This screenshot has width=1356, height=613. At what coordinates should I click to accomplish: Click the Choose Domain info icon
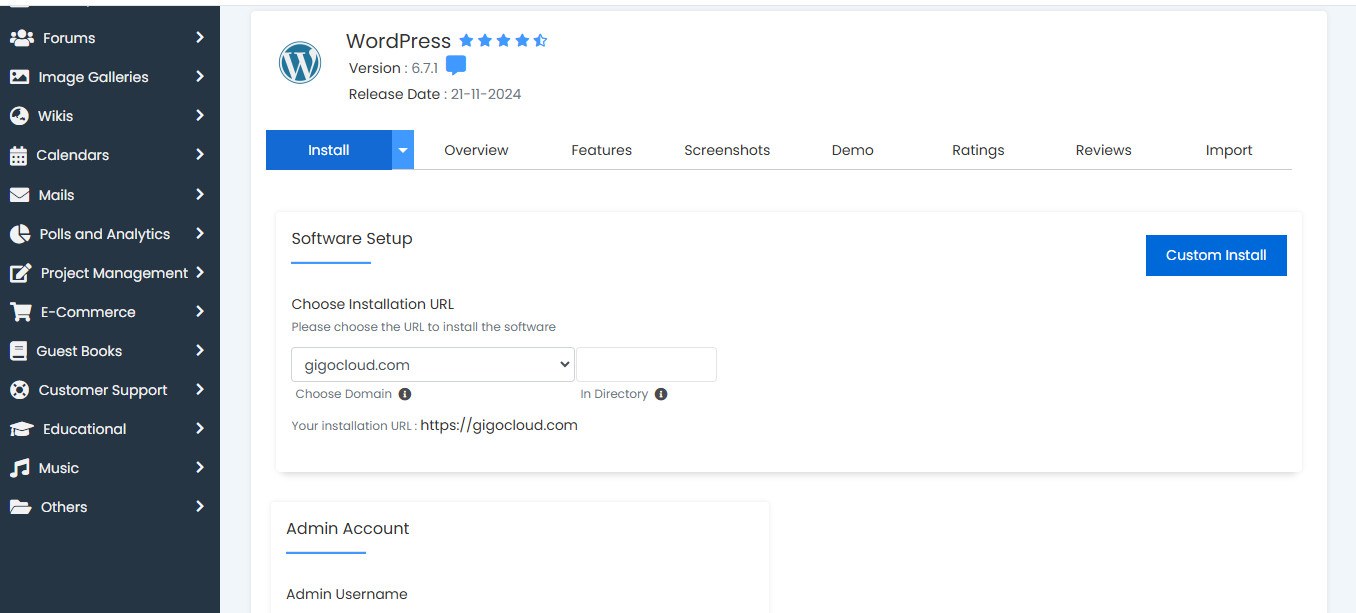tap(405, 394)
